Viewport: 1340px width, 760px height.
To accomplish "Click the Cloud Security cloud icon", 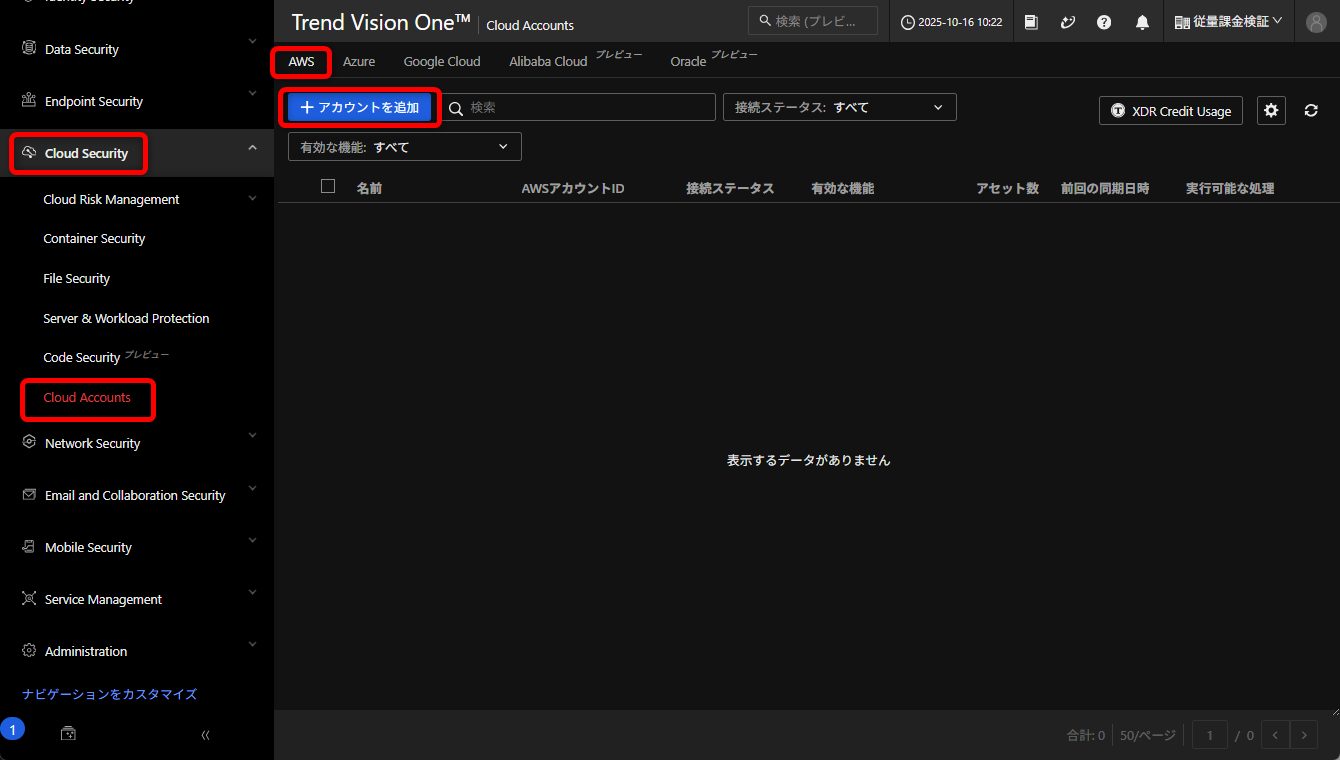I will [x=28, y=152].
